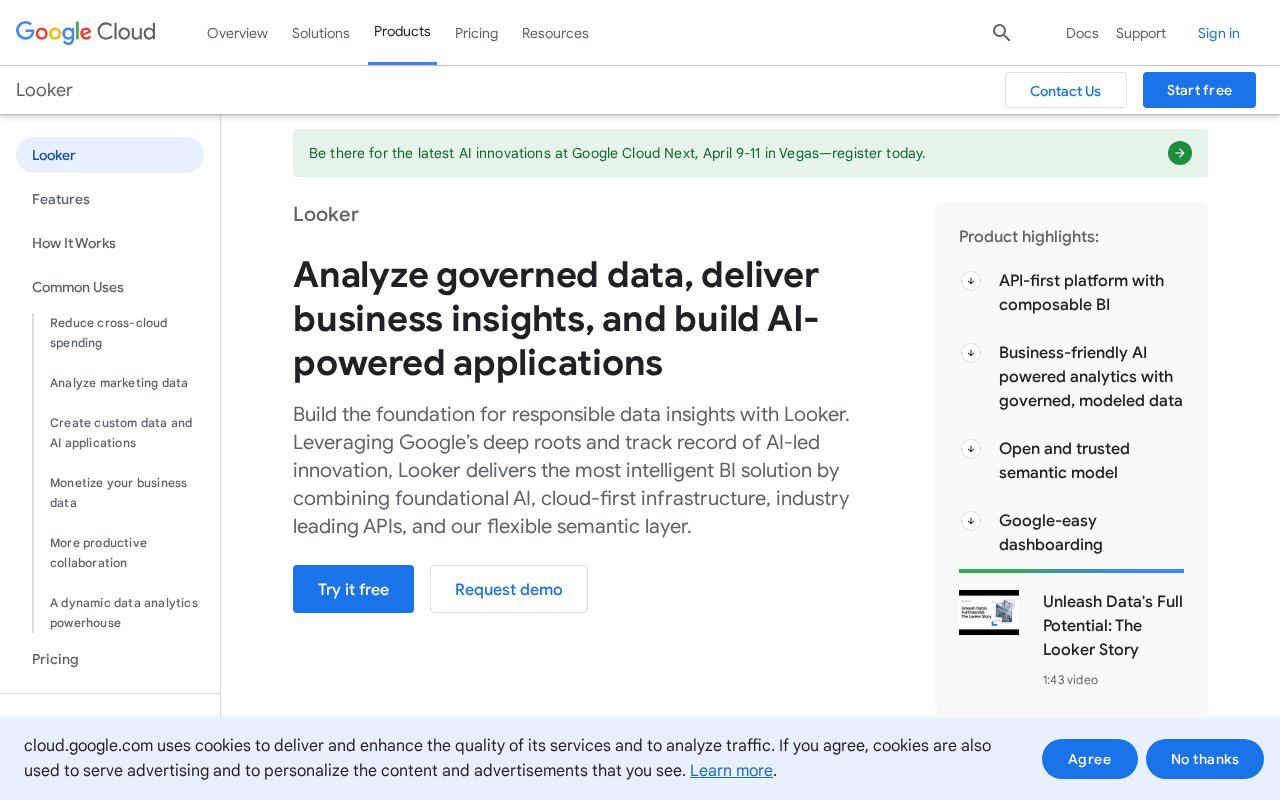
Task: Go to Reduce cross-cloud spending
Action: coord(109,333)
